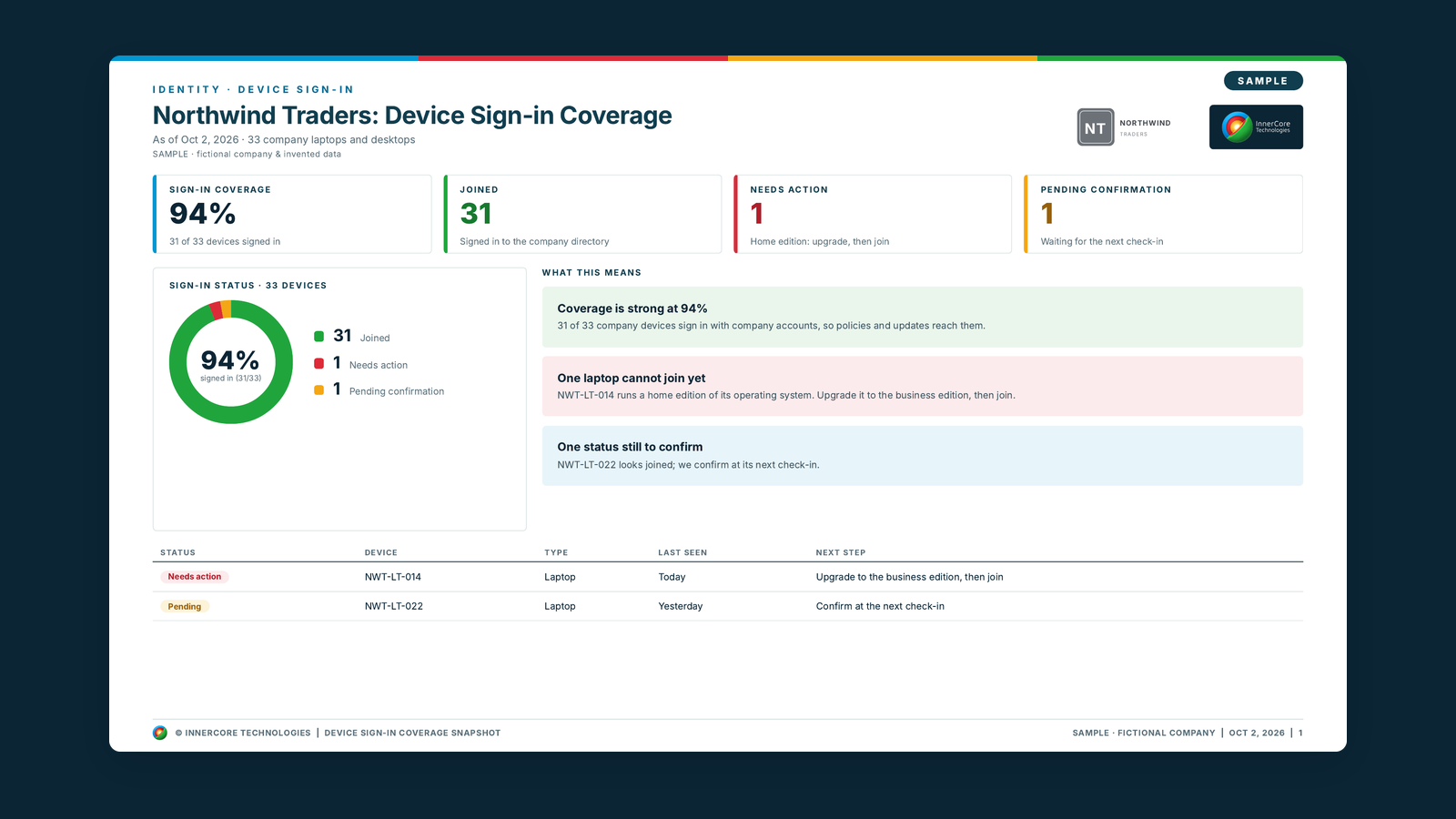Image resolution: width=1456 pixels, height=819 pixels.
Task: Click the "Today" last seen cell
Action: click(x=672, y=577)
